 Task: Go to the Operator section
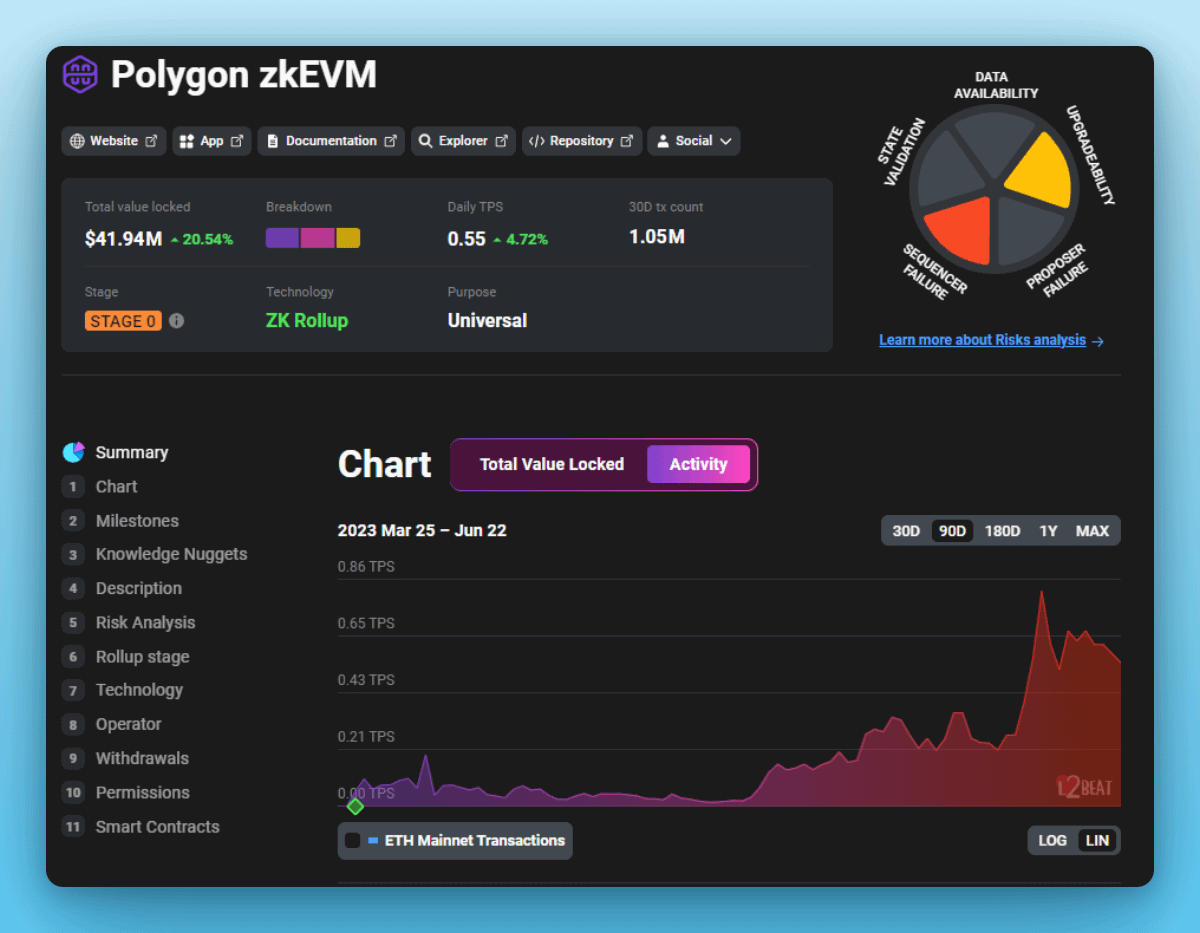coord(128,724)
